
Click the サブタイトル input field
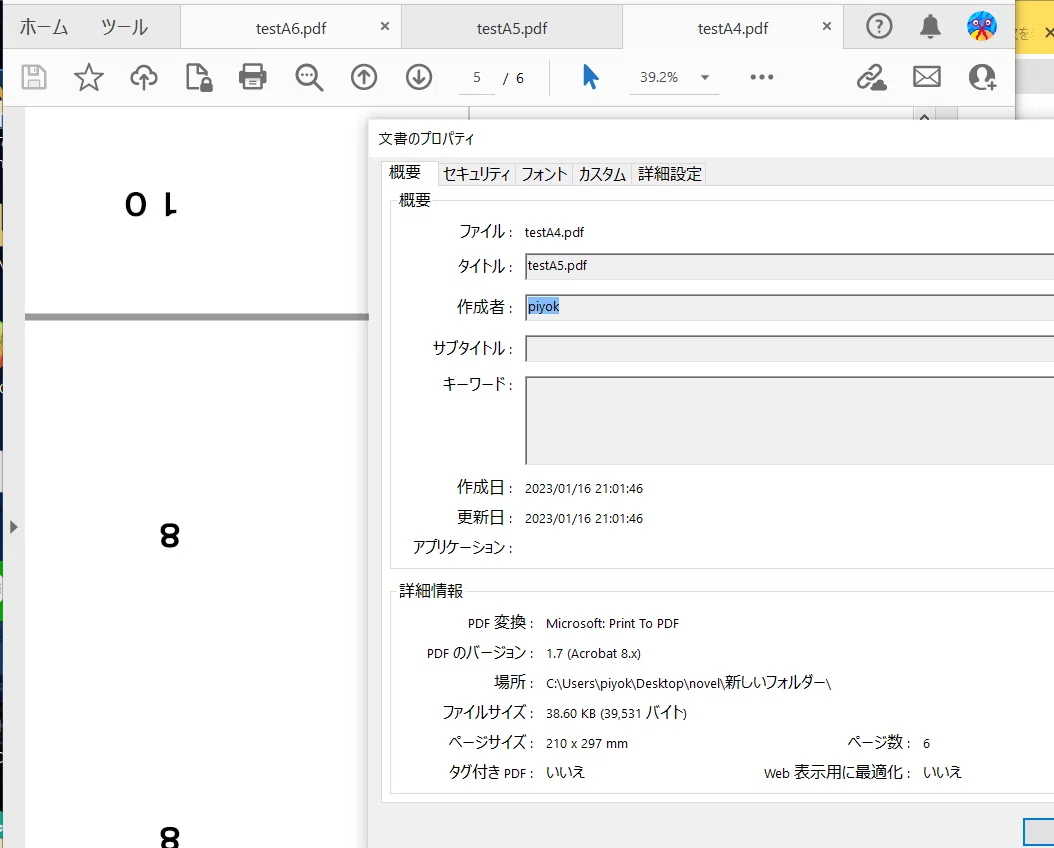[789, 349]
